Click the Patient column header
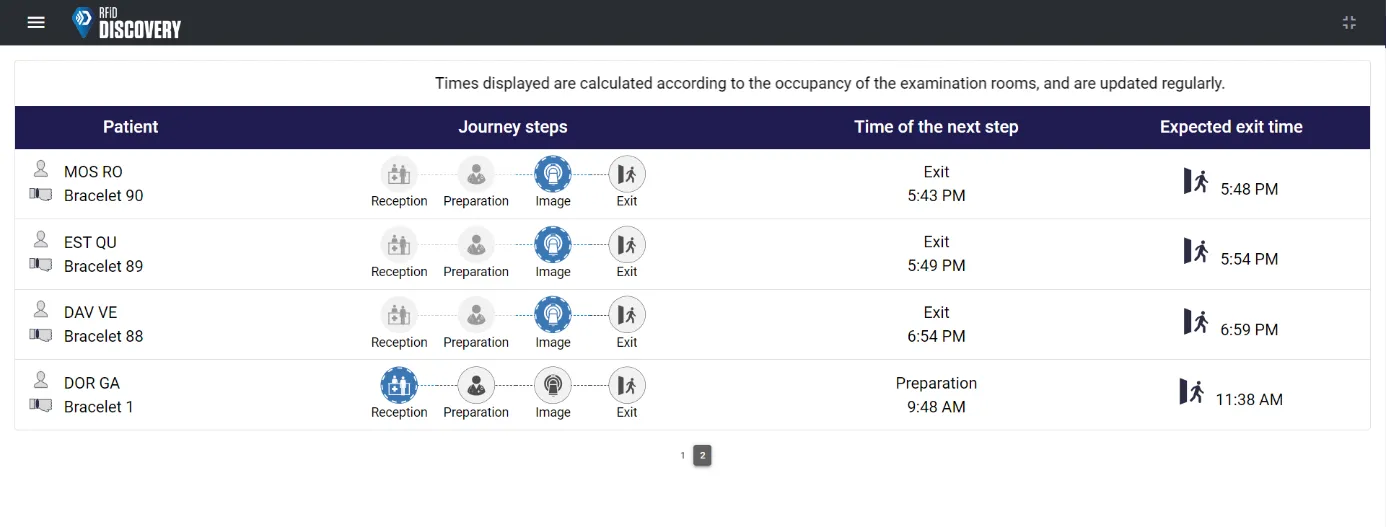The image size is (1386, 527). (x=131, y=127)
